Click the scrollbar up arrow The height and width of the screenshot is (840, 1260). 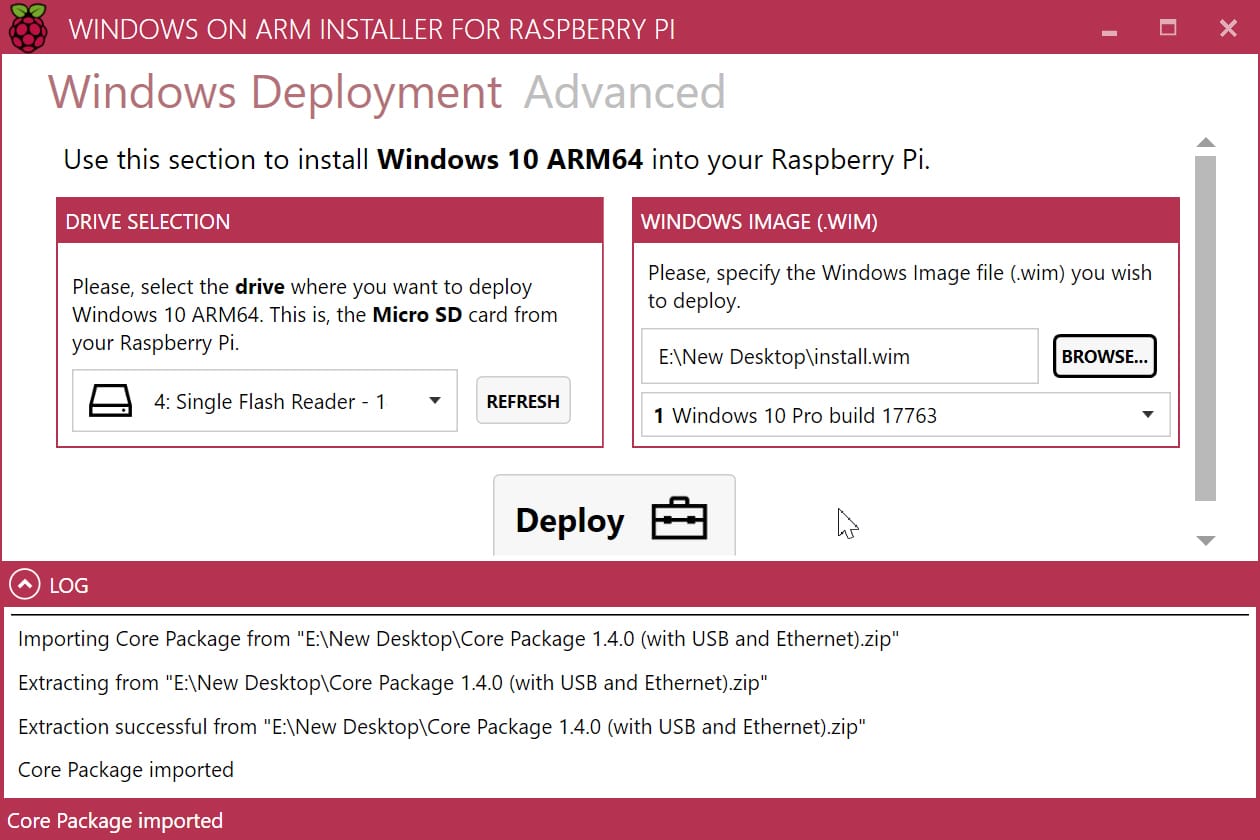1206,143
